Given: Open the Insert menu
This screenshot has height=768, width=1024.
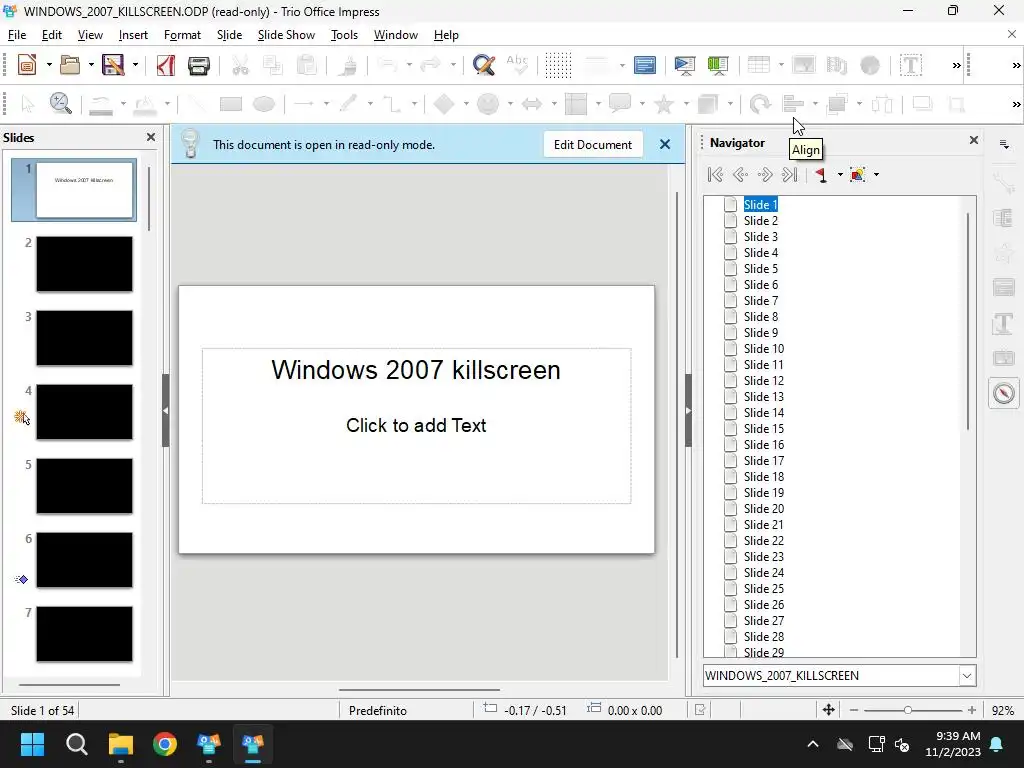Looking at the screenshot, I should tap(133, 35).
